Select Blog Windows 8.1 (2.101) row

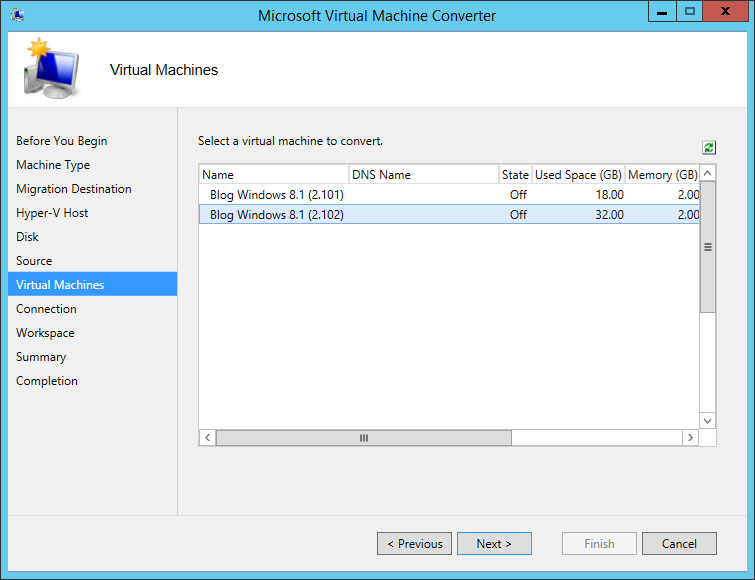(x=449, y=194)
